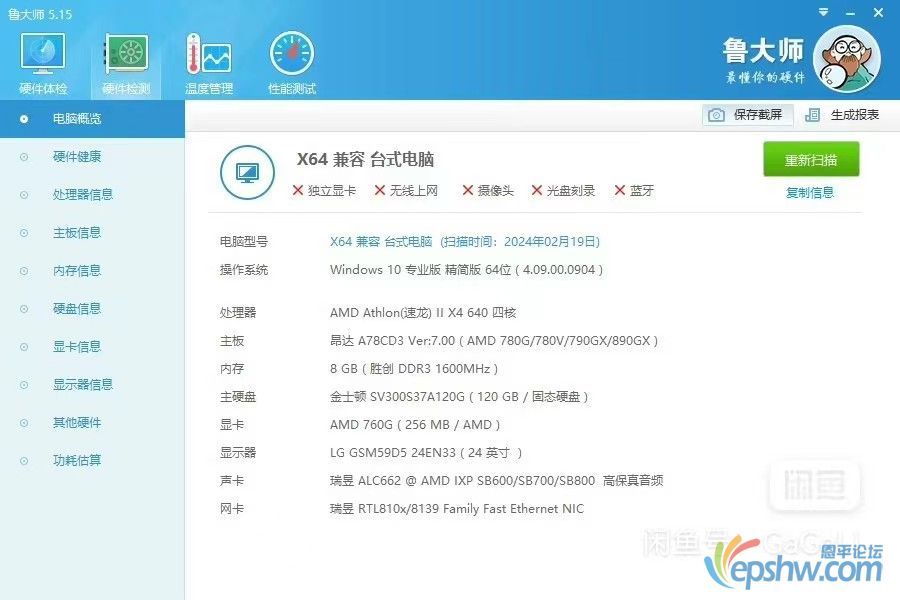This screenshot has height=600, width=900.
Task: Click the LG GSM59D5 24EN33 monitor value
Action: pyautogui.click(x=426, y=453)
